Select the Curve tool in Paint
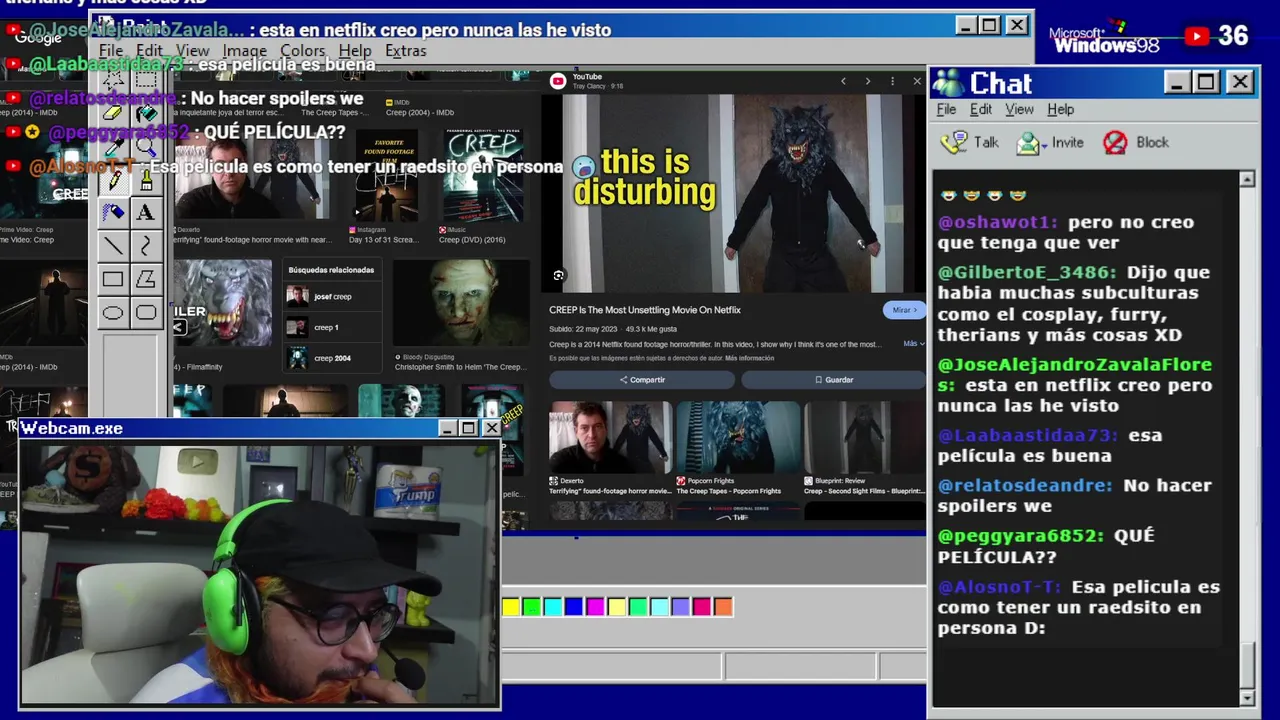1280x720 pixels. click(146, 246)
